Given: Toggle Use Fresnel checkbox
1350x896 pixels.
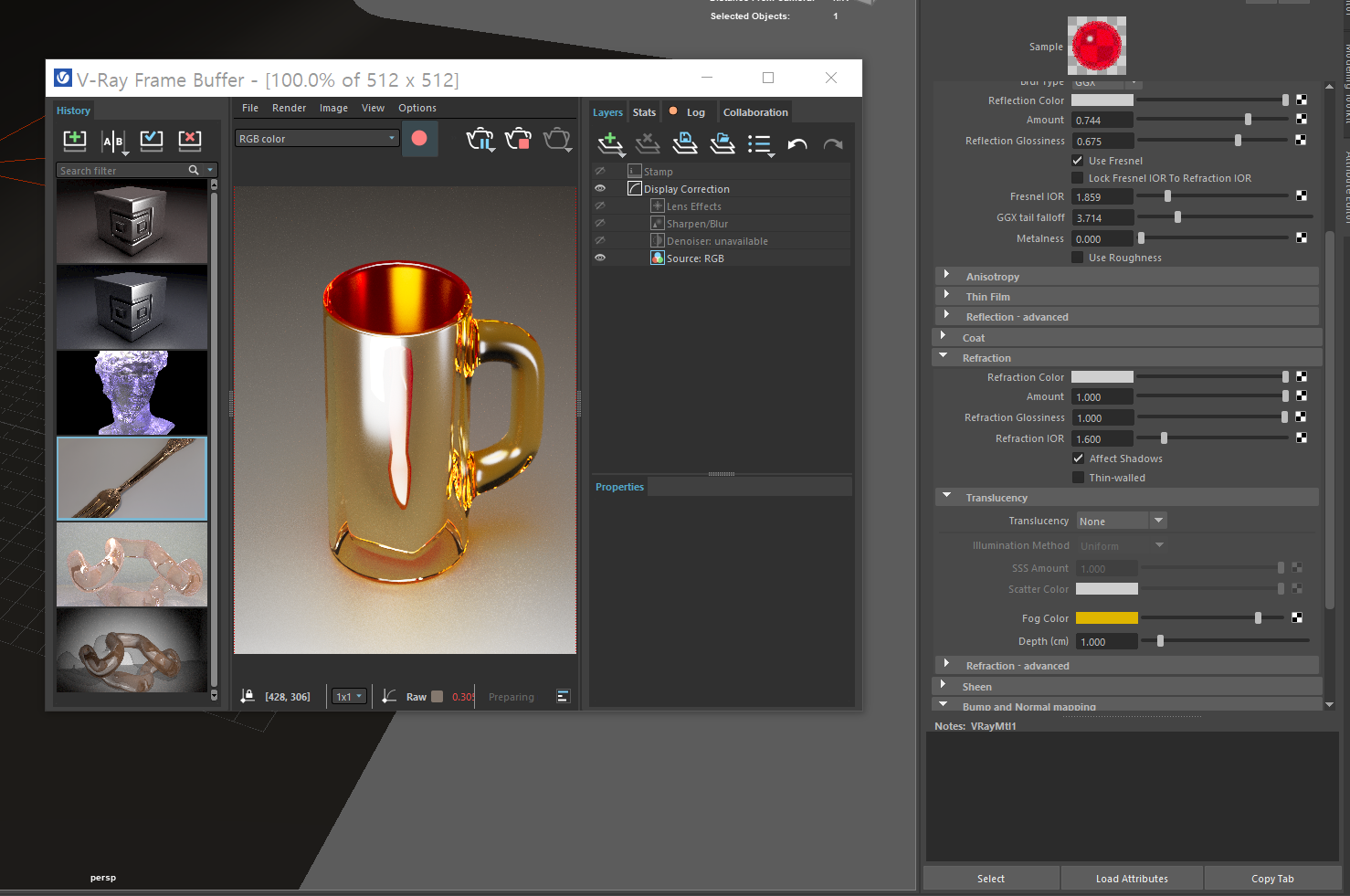Looking at the screenshot, I should pyautogui.click(x=1078, y=160).
